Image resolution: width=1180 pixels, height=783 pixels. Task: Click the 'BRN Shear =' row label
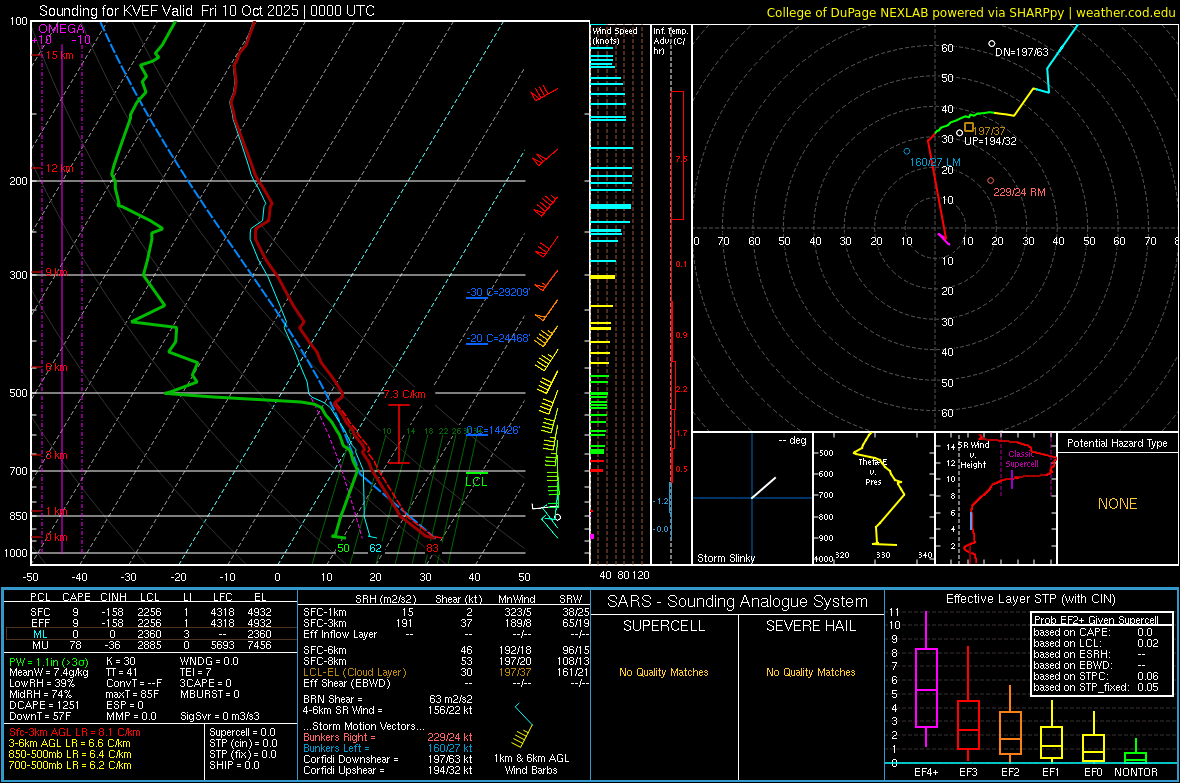333,699
